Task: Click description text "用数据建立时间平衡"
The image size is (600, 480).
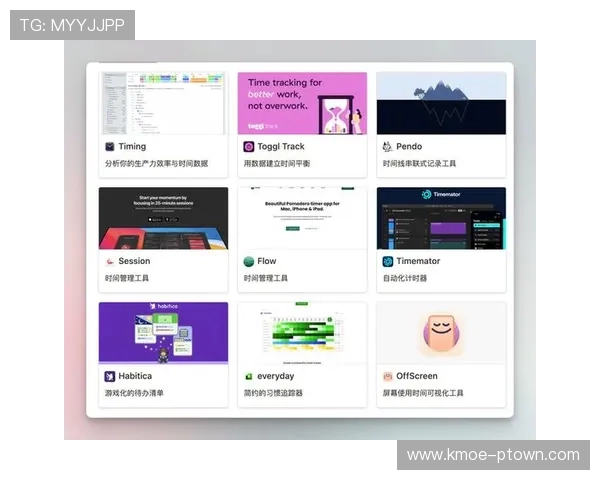Action: pos(277,163)
